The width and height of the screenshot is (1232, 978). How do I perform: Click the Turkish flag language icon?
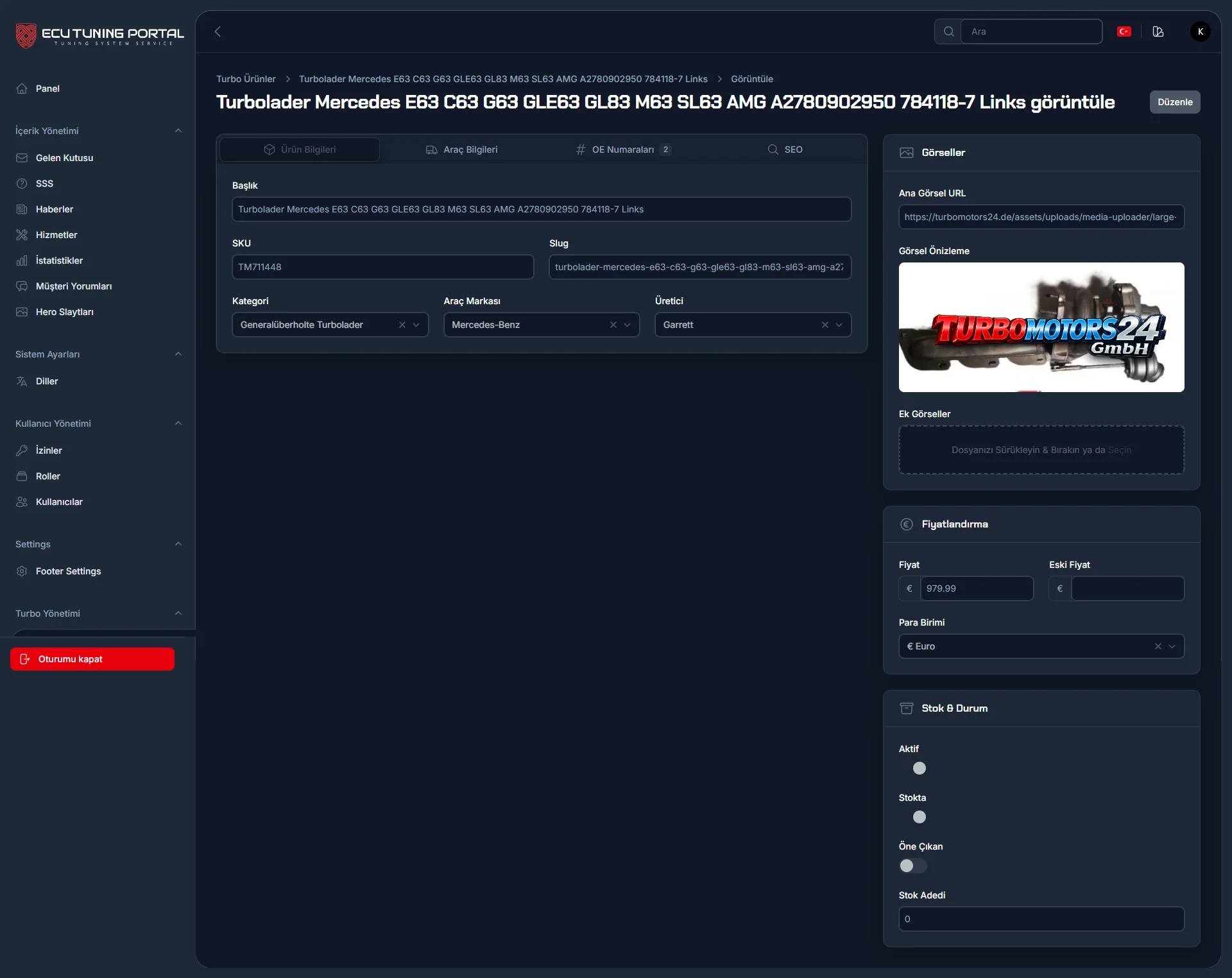[x=1124, y=31]
